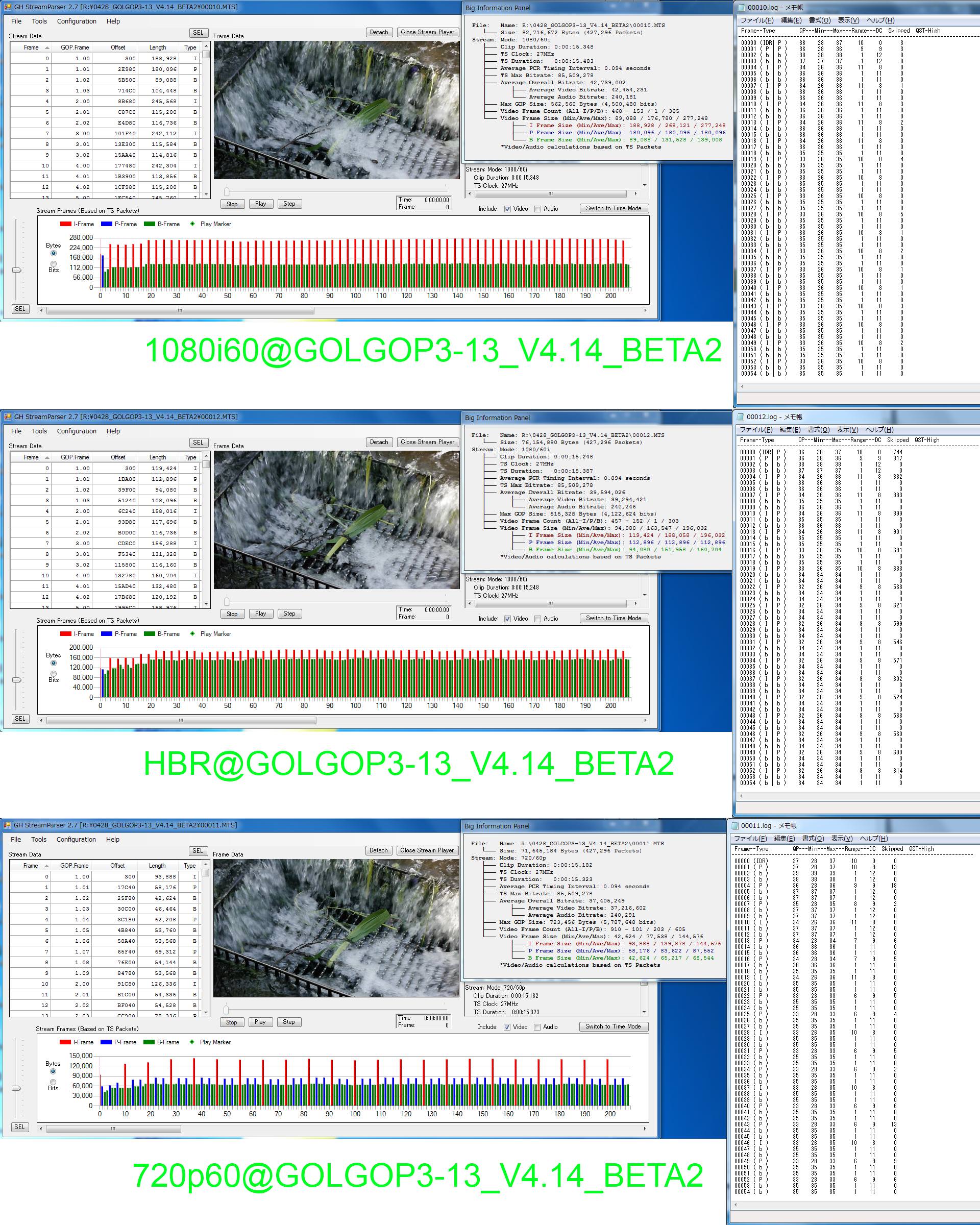This screenshot has width=980, height=1225.
Task: Click Notepad icon of 00012.log window
Action: tap(741, 416)
